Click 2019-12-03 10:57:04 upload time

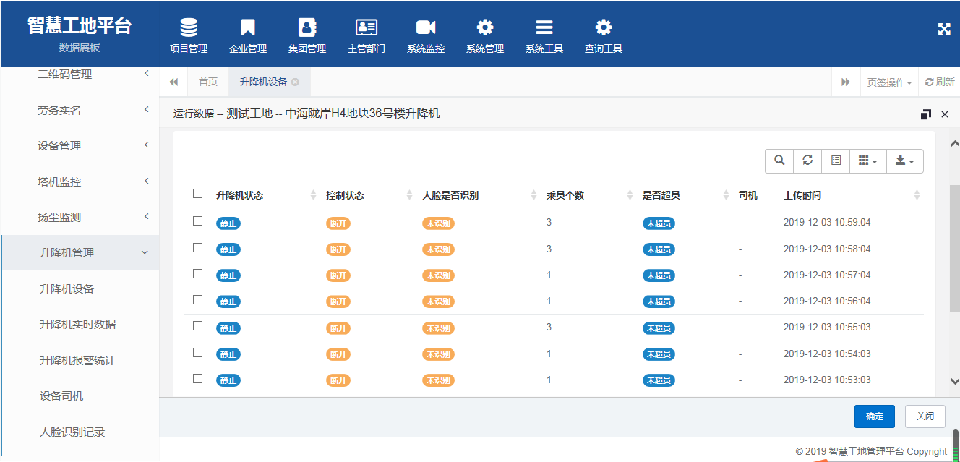click(x=827, y=275)
